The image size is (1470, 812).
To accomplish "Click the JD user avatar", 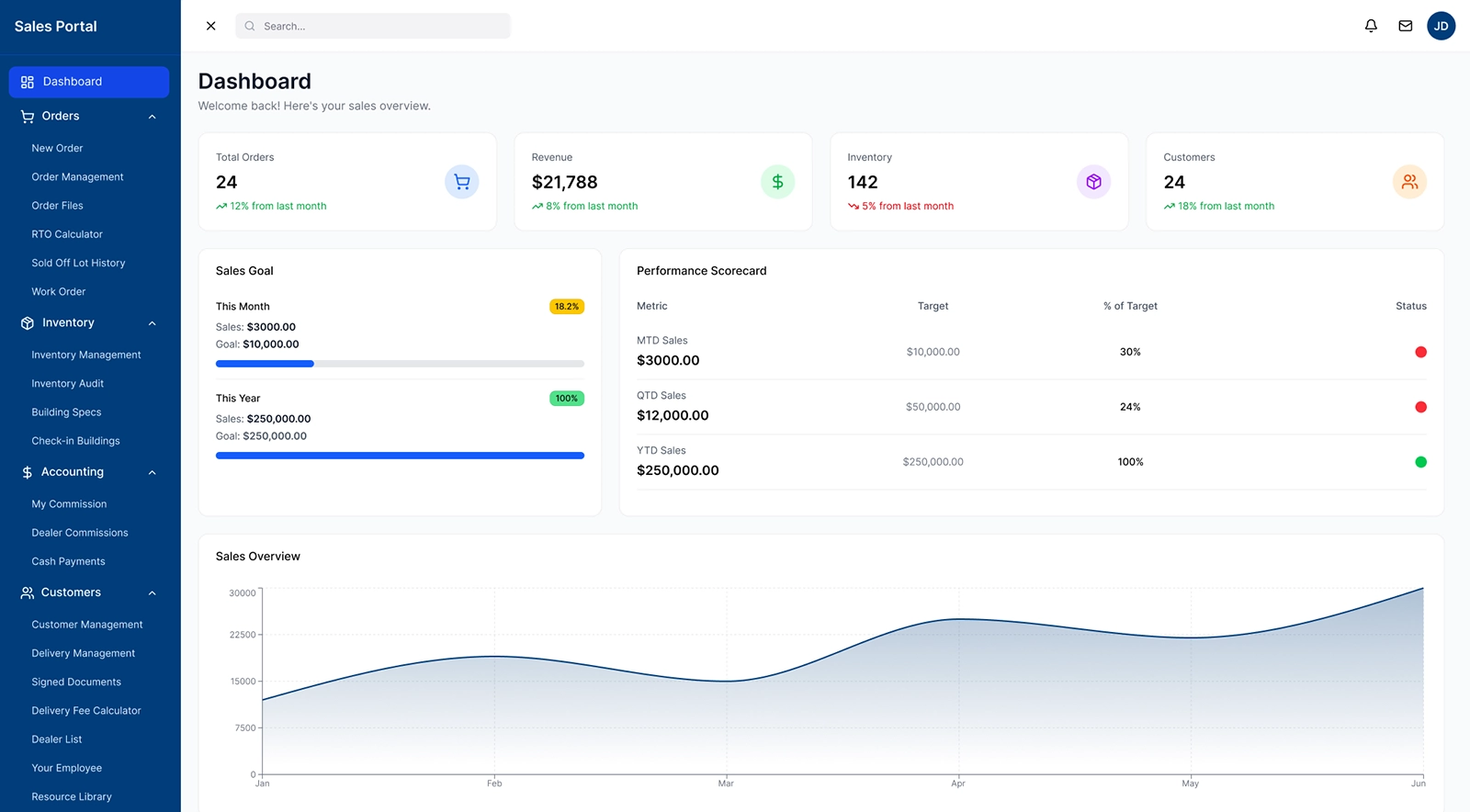I will pos(1441,26).
